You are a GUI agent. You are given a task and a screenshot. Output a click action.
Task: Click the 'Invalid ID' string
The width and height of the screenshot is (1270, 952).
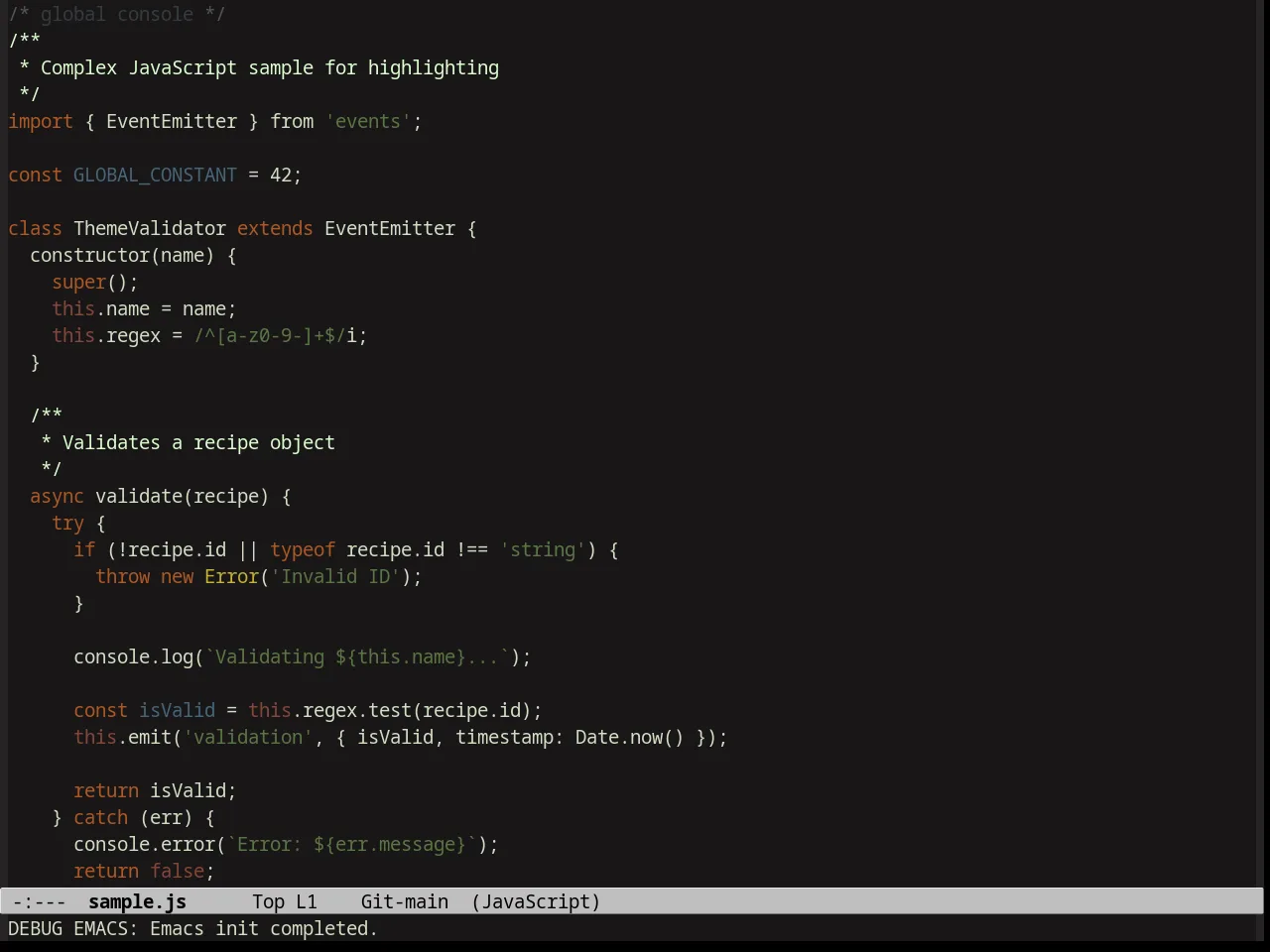335,576
